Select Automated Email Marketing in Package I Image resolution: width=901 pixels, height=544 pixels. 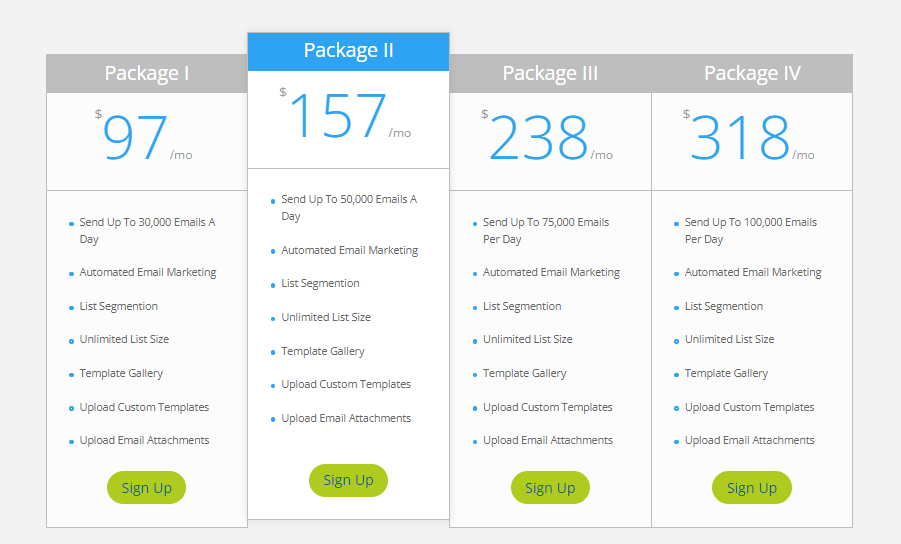coord(147,272)
